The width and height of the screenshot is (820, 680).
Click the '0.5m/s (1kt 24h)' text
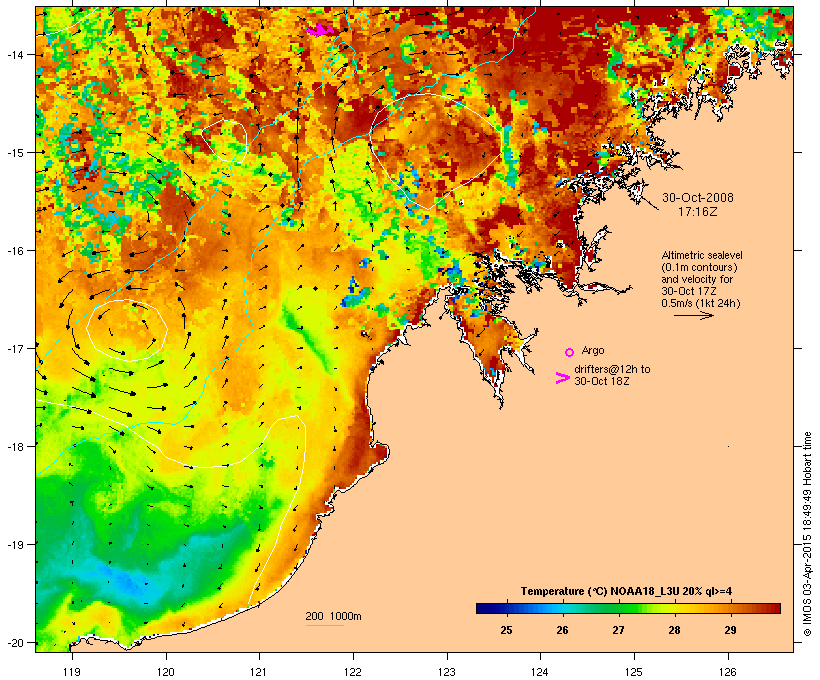coord(701,303)
